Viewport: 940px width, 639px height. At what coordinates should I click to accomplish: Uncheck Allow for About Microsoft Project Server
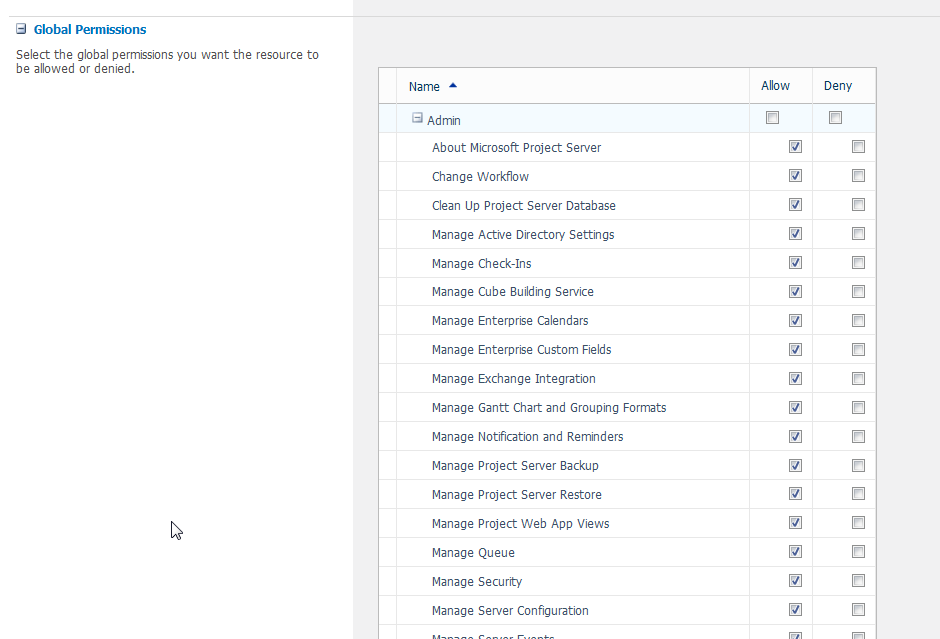tap(795, 147)
